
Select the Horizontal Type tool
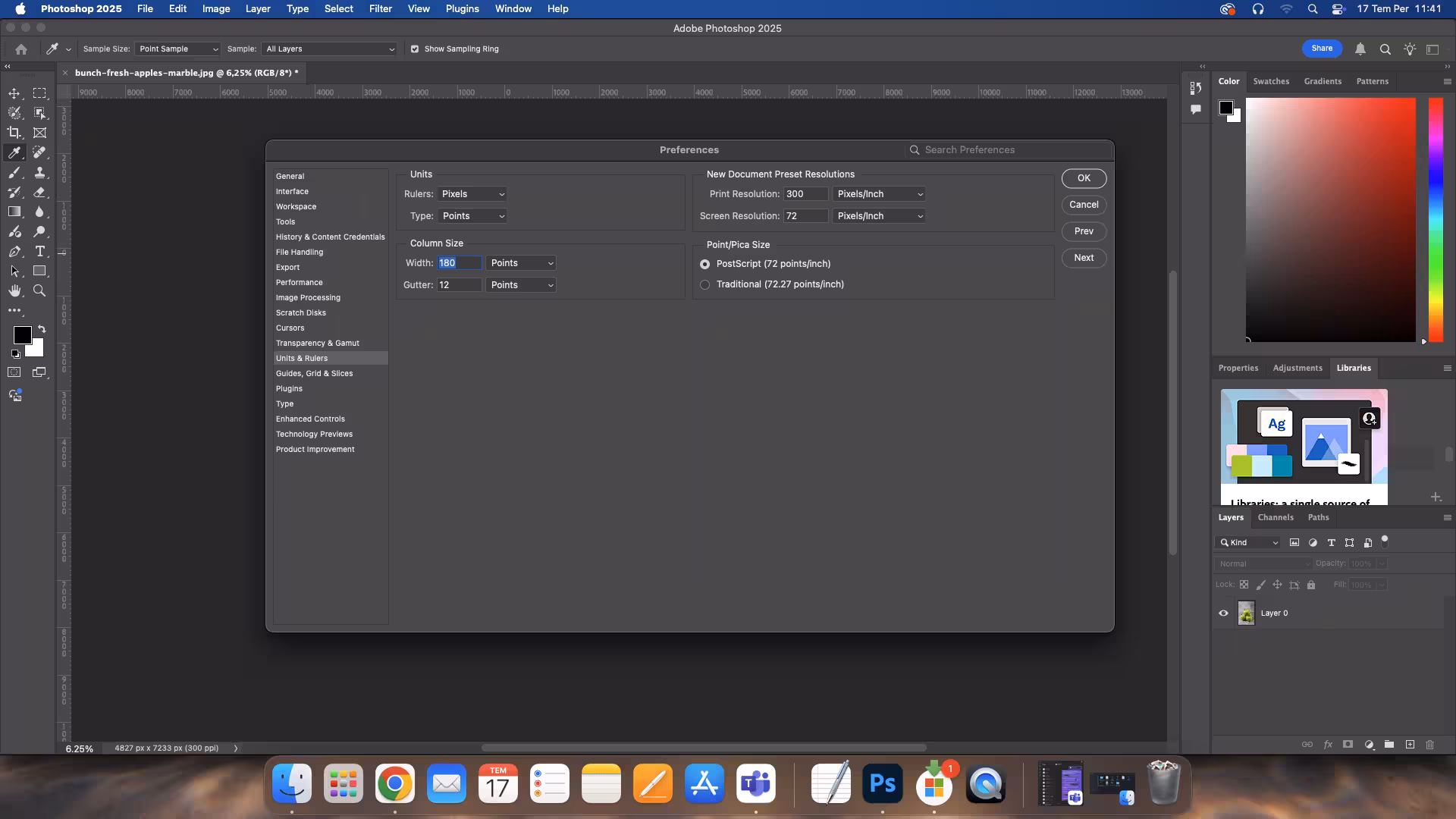[39, 251]
